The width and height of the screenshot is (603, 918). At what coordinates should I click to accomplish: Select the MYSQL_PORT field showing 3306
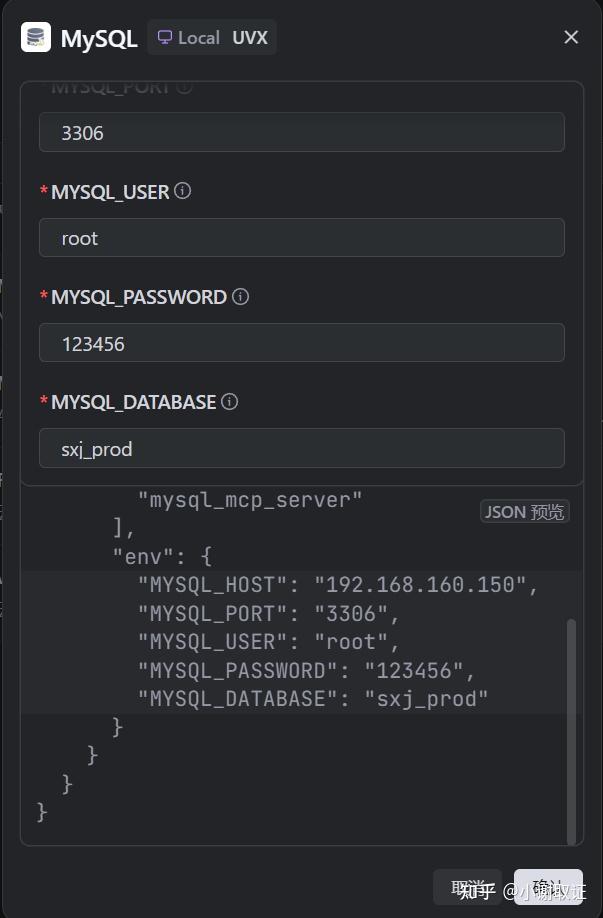[300, 132]
